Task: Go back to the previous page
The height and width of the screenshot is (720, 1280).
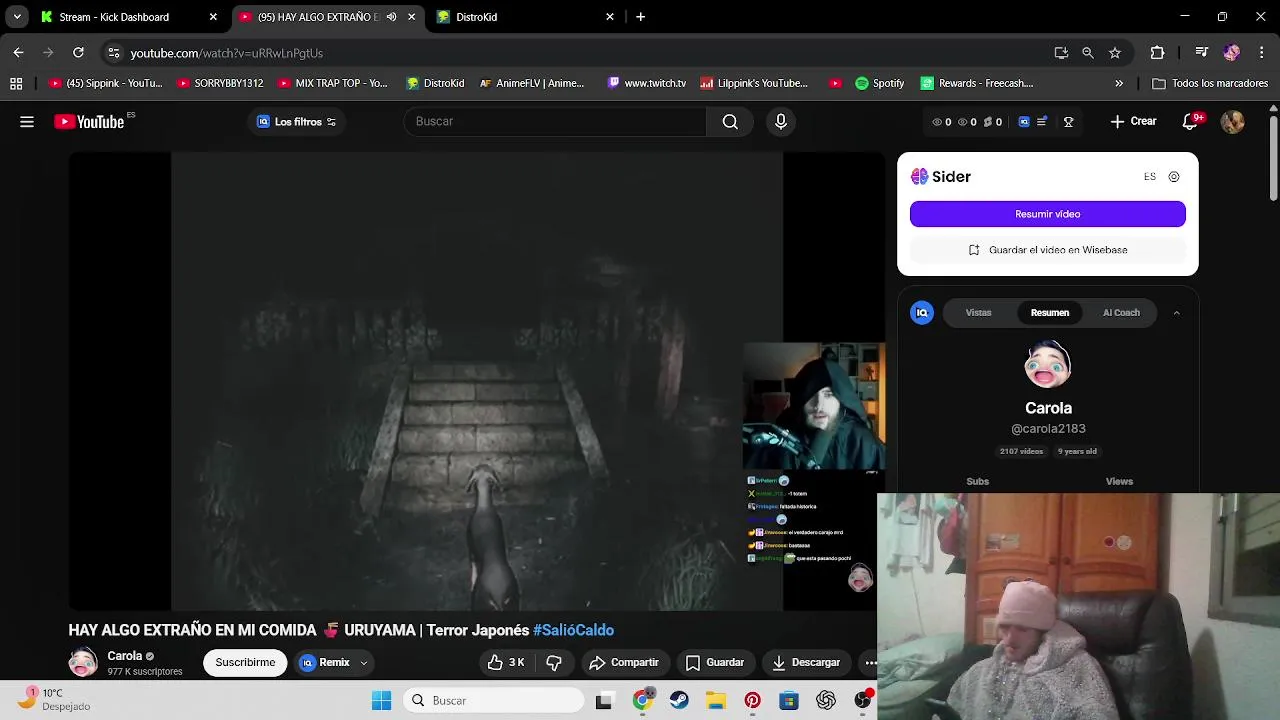Action: click(18, 53)
